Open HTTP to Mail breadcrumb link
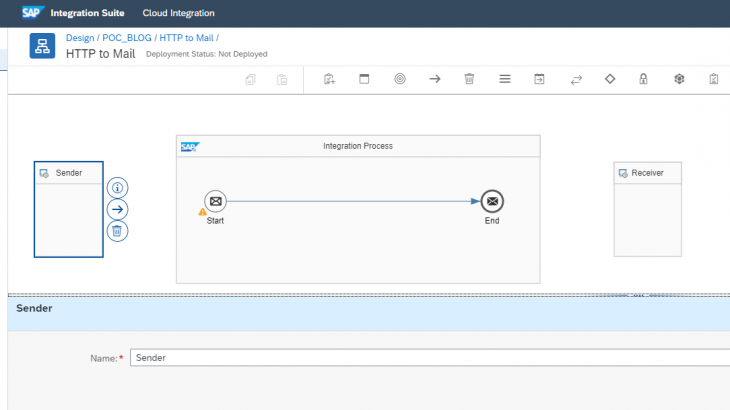The image size is (730, 410). [186, 38]
